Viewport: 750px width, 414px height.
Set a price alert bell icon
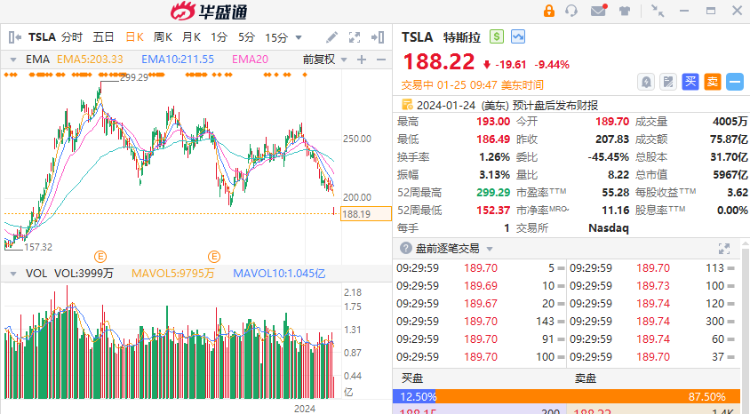646,82
